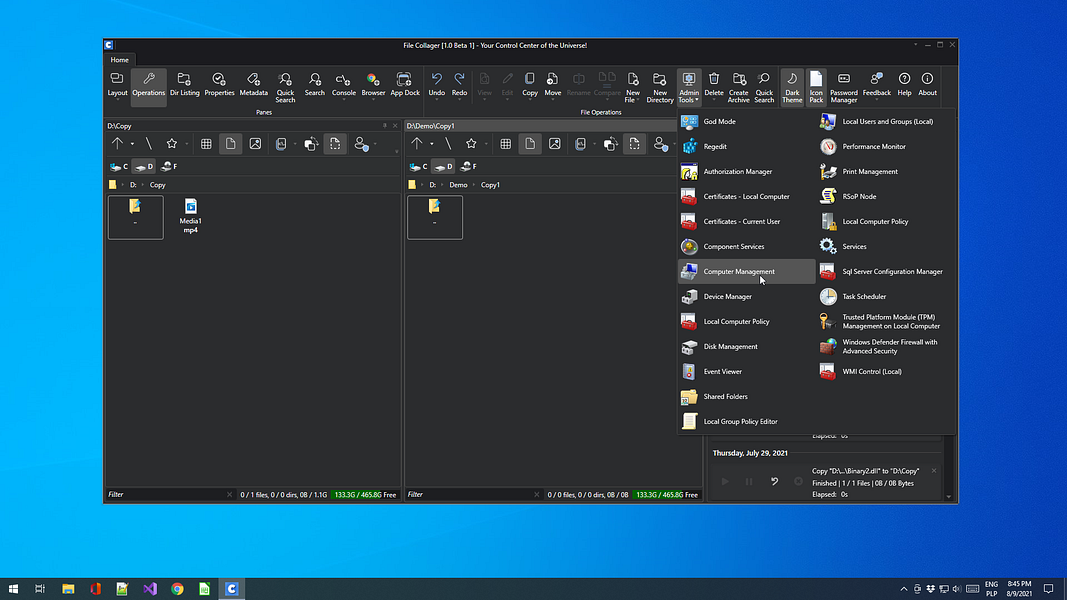Click the Undo icon in ribbon
1067x600 pixels.
pos(436,84)
